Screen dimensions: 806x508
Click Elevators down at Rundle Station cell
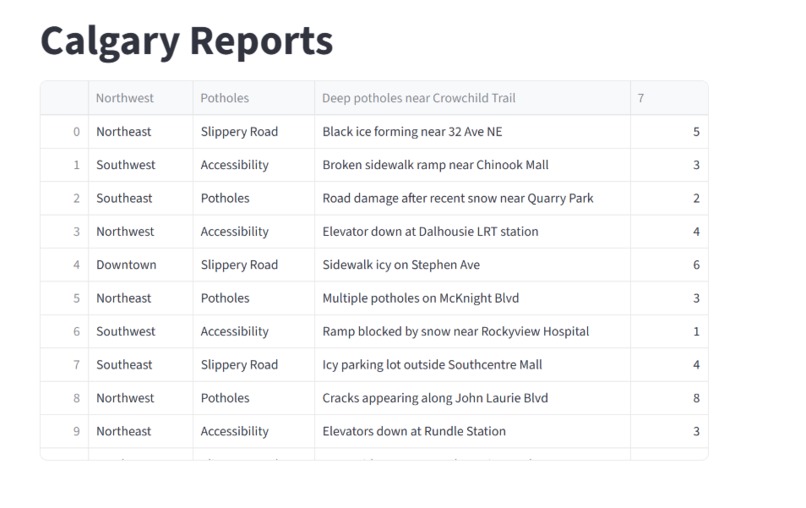pyautogui.click(x=472, y=431)
